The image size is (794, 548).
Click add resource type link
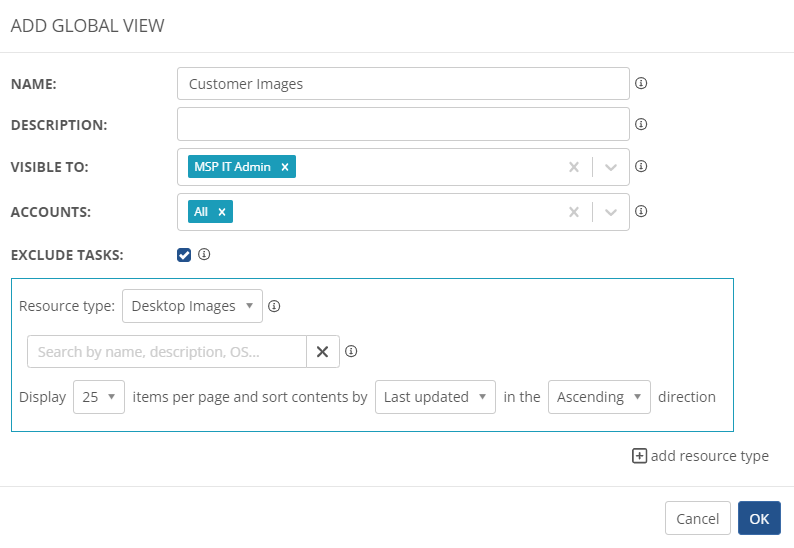(x=700, y=456)
